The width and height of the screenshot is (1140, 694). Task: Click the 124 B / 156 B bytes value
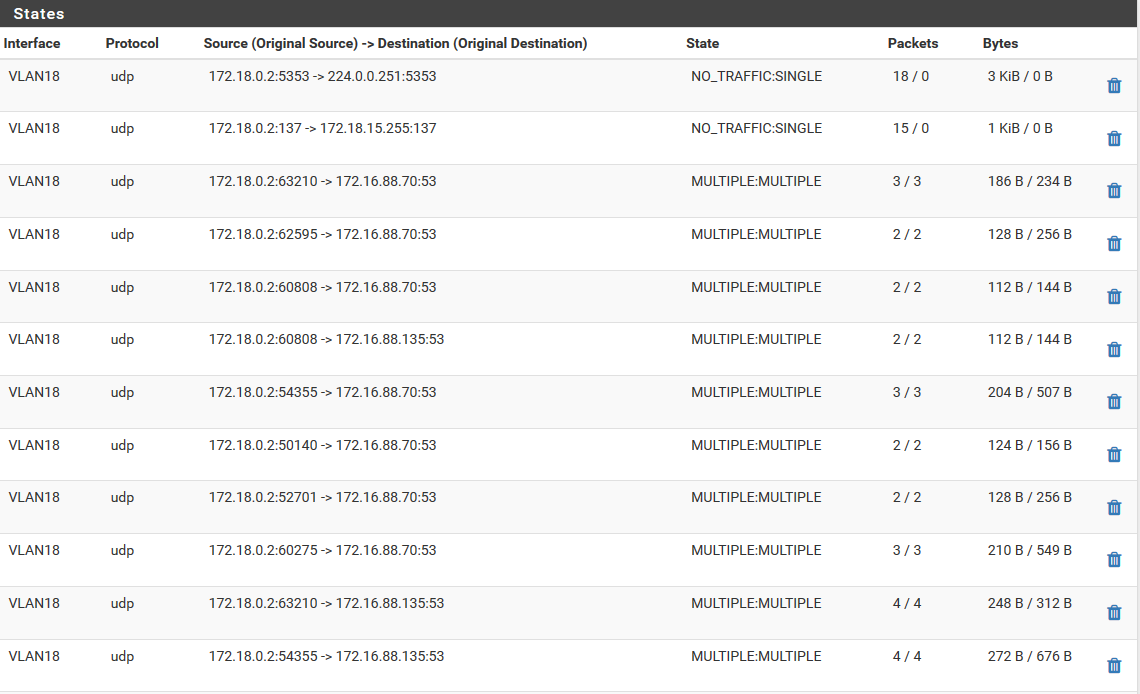coord(1029,445)
